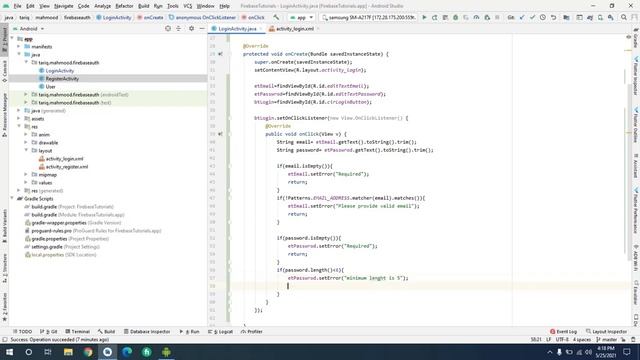Open the TODO tool window
The width and height of the screenshot is (640, 360).
22,331
